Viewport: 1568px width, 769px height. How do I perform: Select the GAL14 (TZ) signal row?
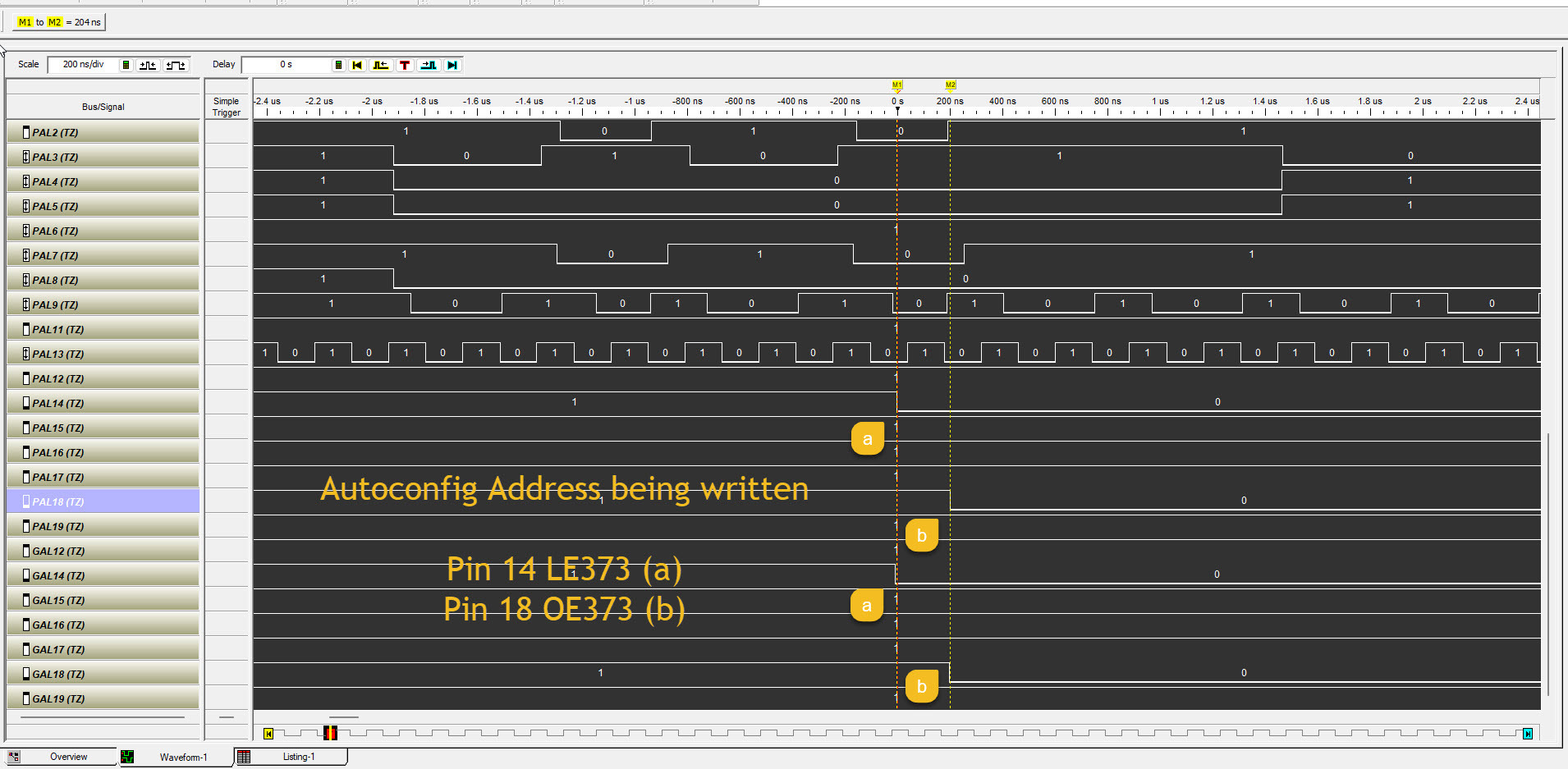[103, 575]
